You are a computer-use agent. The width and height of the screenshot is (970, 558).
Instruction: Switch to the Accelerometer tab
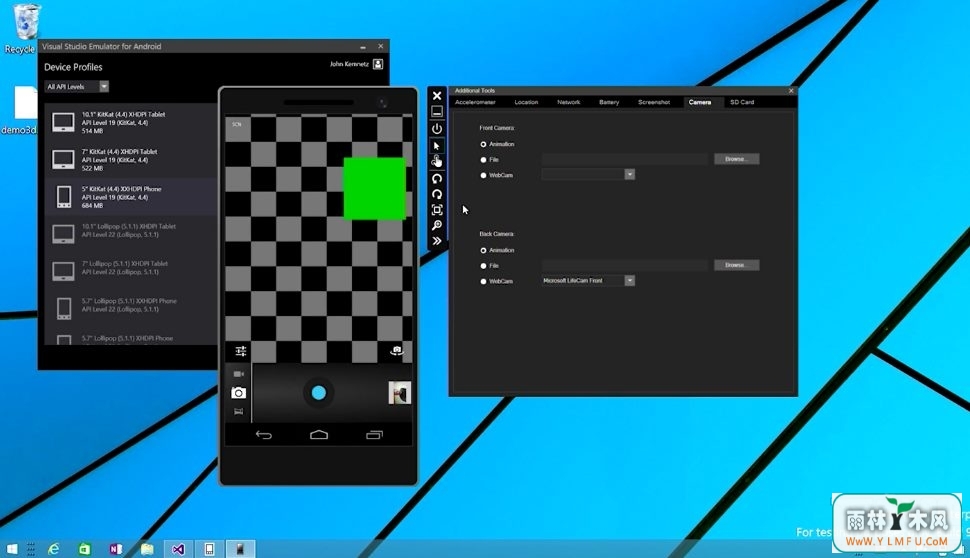[475, 102]
